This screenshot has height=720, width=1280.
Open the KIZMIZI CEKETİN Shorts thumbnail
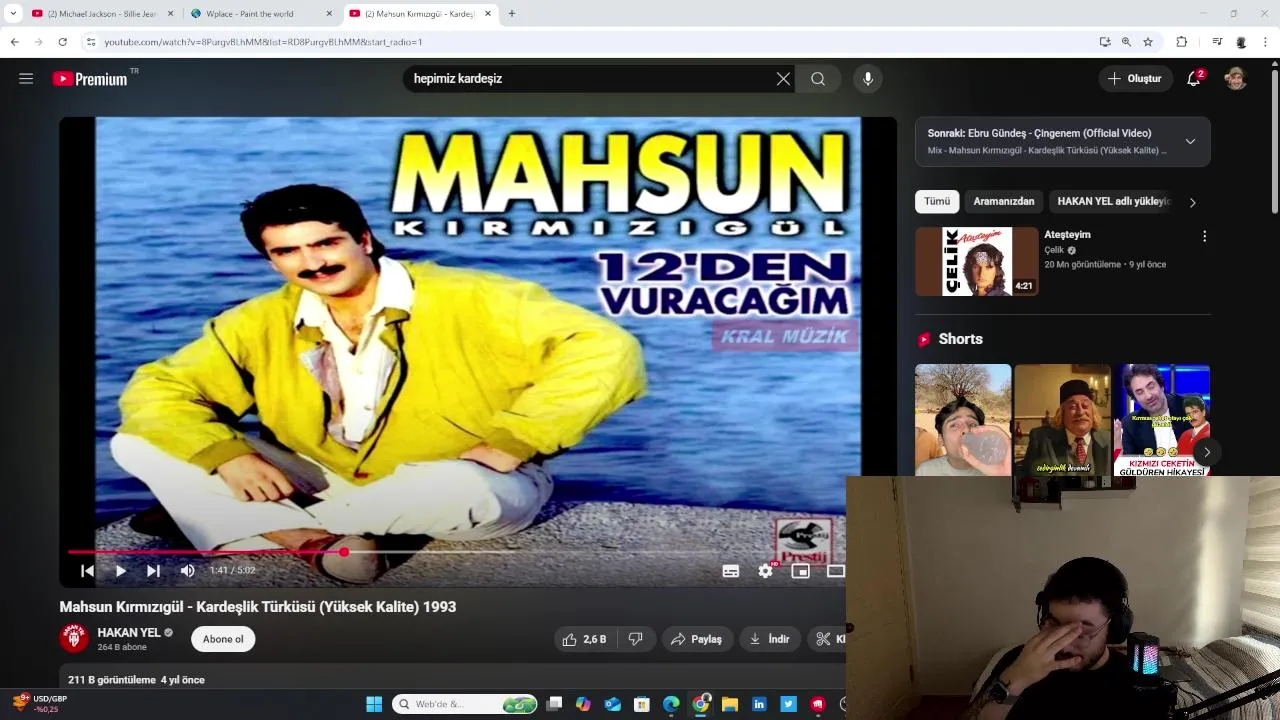coord(1162,420)
